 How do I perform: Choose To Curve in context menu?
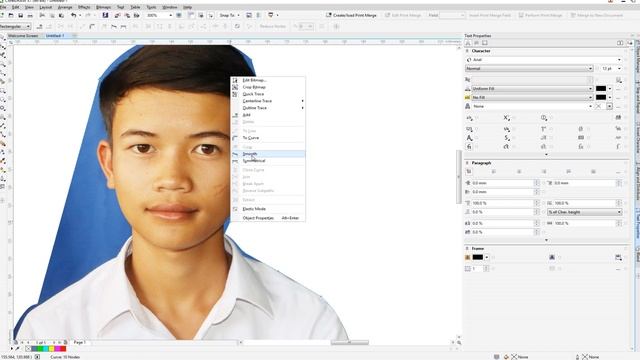[x=267, y=138]
